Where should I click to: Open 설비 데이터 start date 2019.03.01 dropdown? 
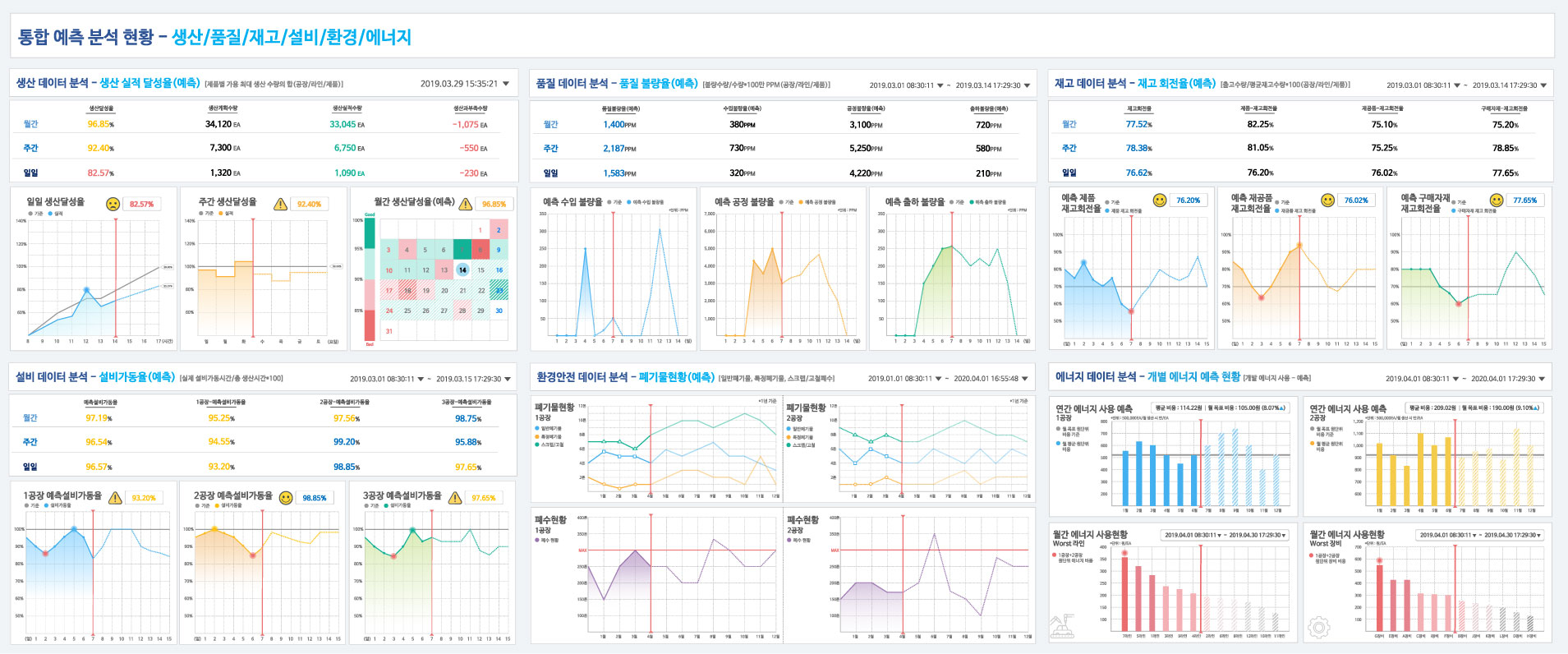[421, 380]
